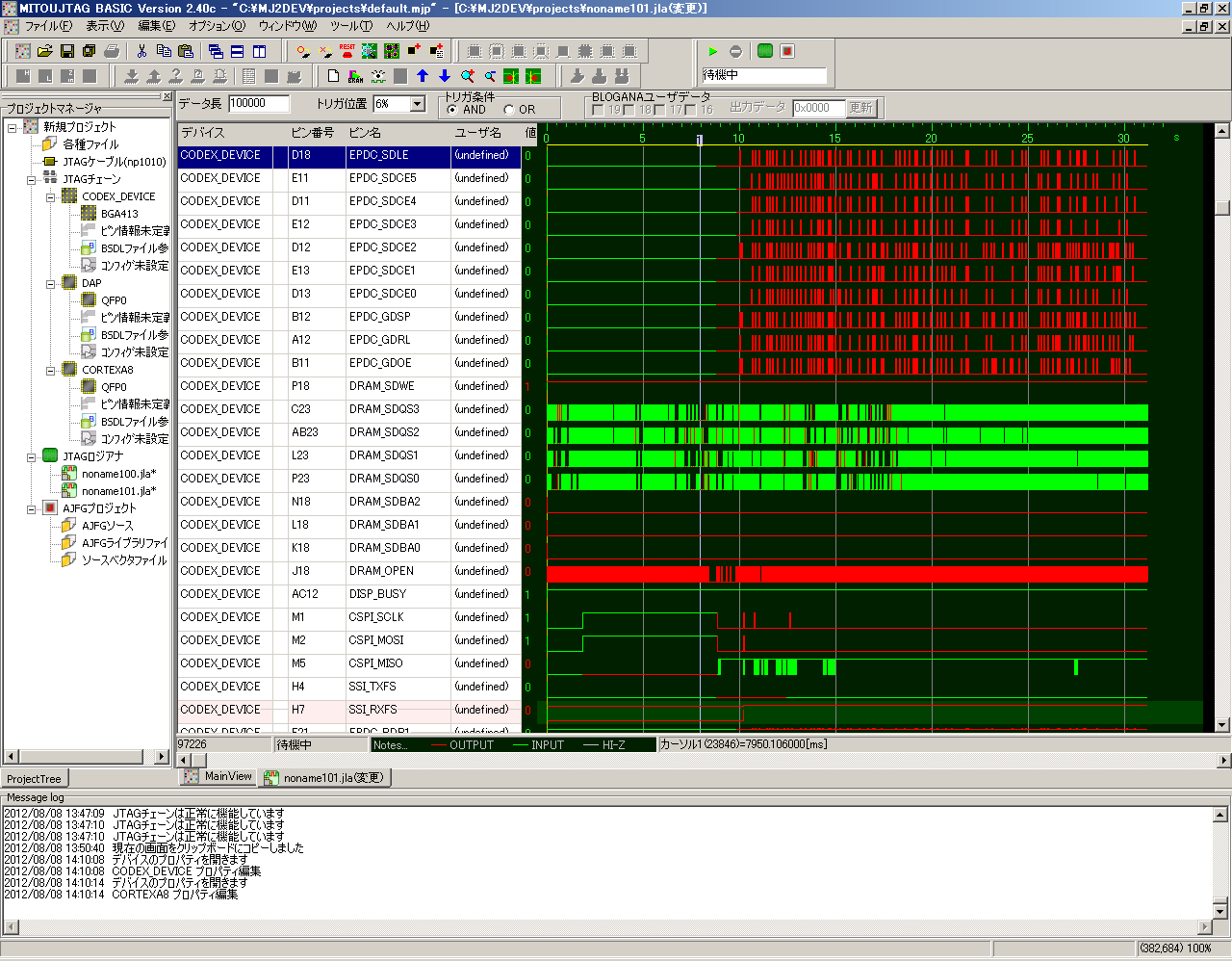
Task: Click the blue down arrow icon
Action: click(x=445, y=76)
